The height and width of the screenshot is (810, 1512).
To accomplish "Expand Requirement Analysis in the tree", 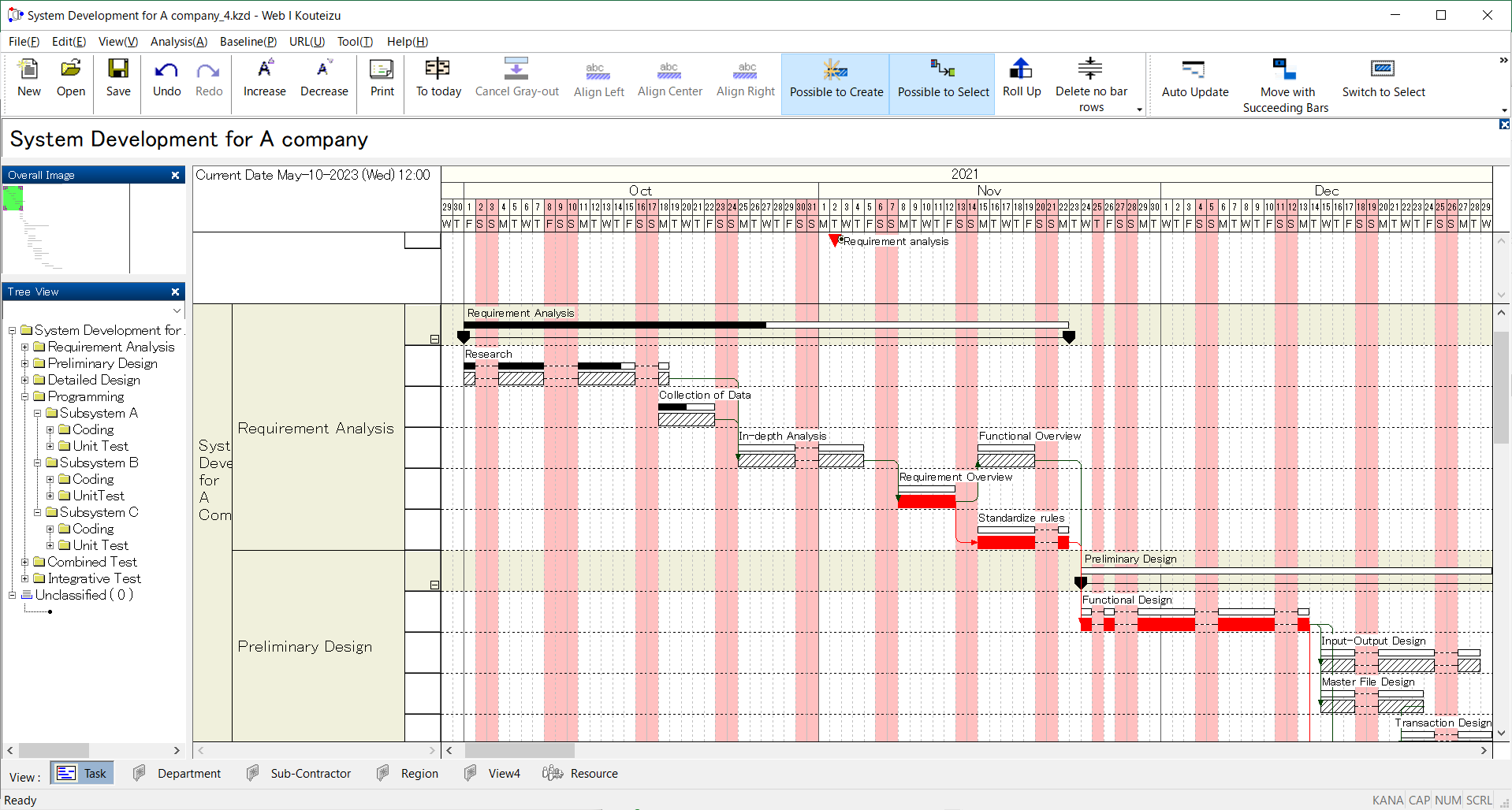I will [x=25, y=347].
